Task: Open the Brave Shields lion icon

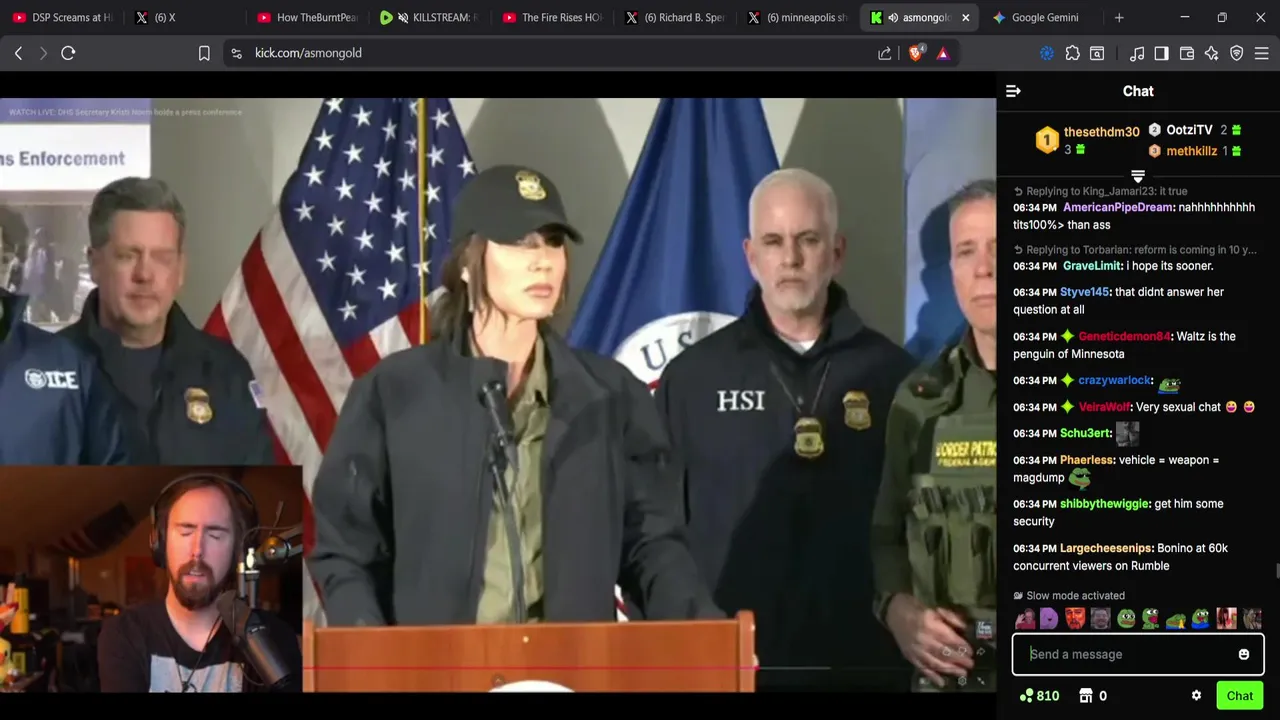Action: (x=915, y=53)
